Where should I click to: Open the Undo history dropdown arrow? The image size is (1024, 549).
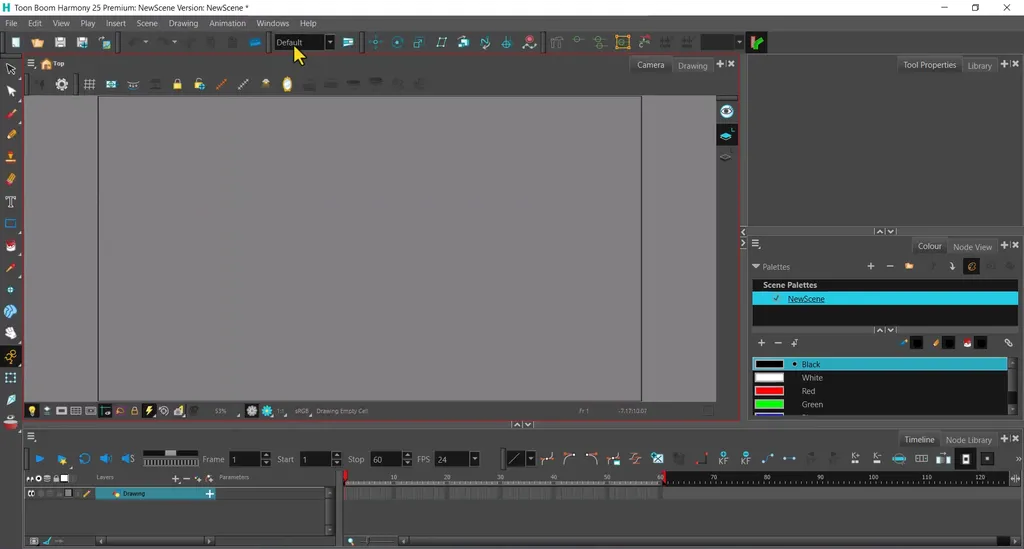coord(146,42)
